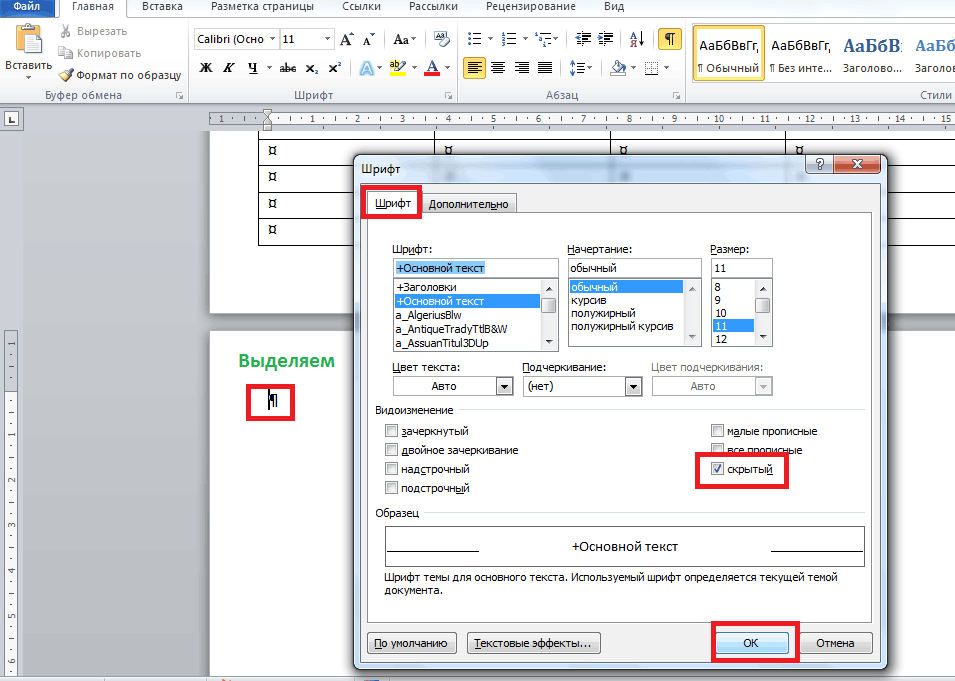Image resolution: width=955 pixels, height=681 pixels.
Task: Click the Clear Formatting icon
Action: tap(442, 40)
